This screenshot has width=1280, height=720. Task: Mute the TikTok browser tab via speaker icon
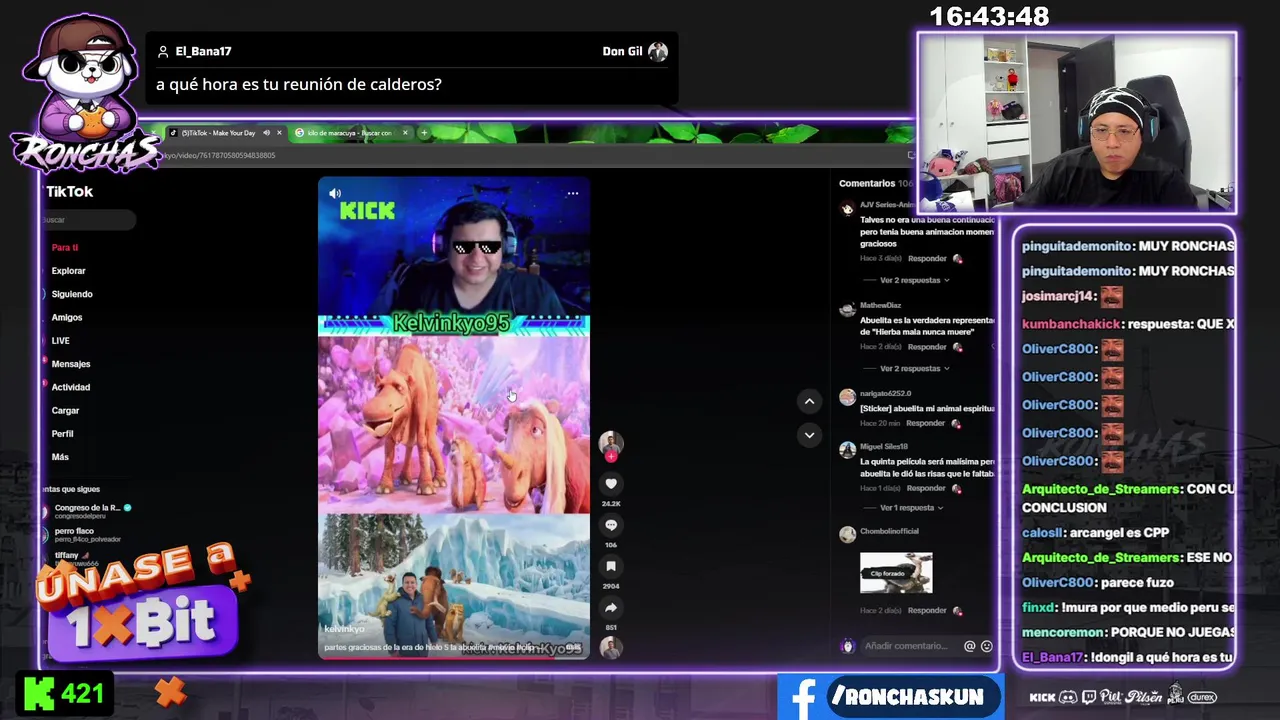[266, 133]
